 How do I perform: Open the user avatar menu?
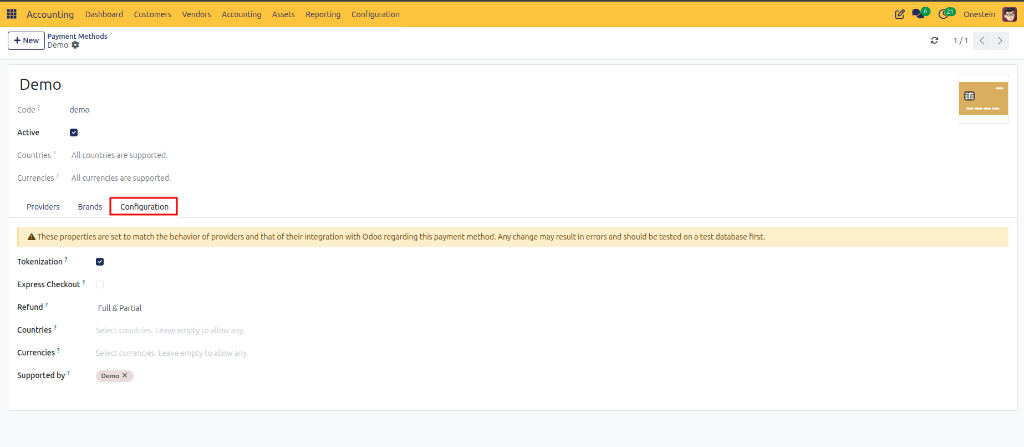tap(1009, 14)
